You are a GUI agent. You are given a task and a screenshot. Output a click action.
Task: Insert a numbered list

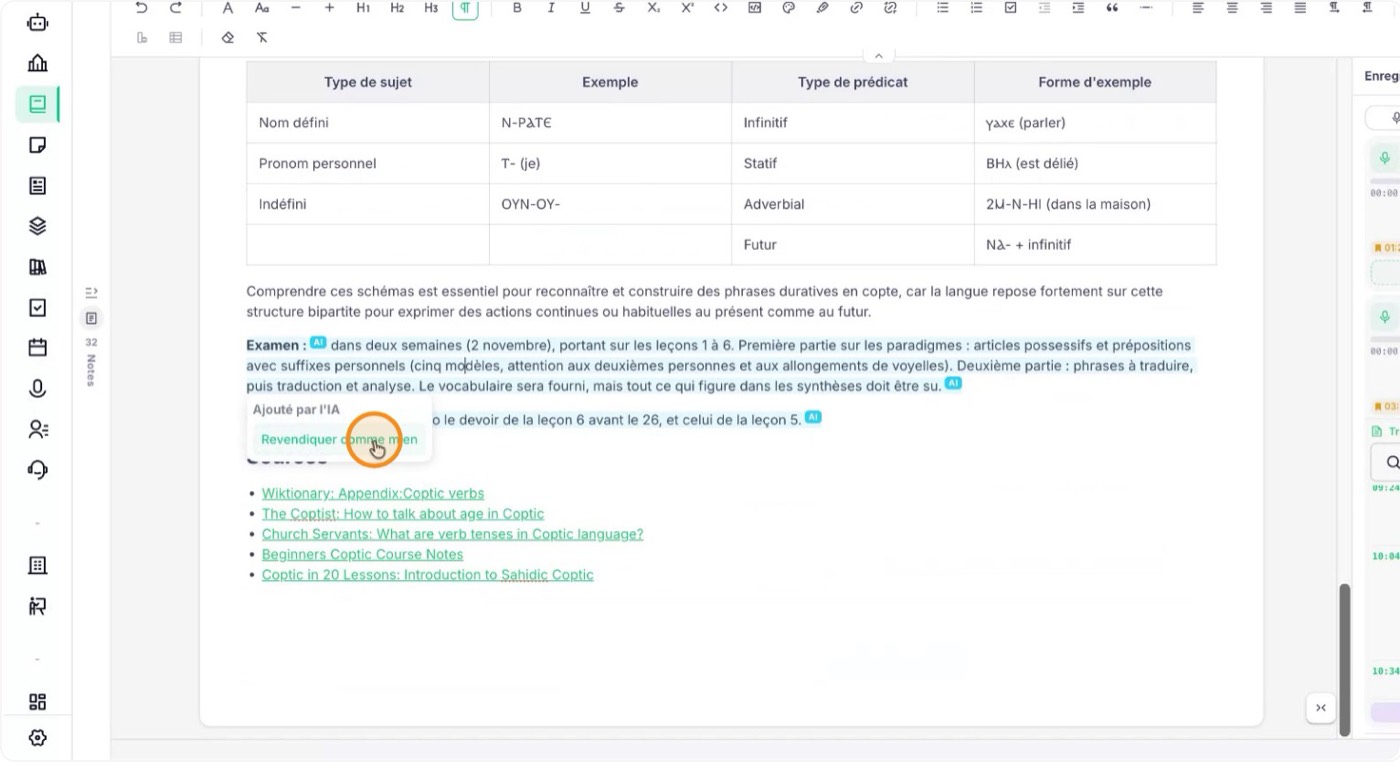976,8
